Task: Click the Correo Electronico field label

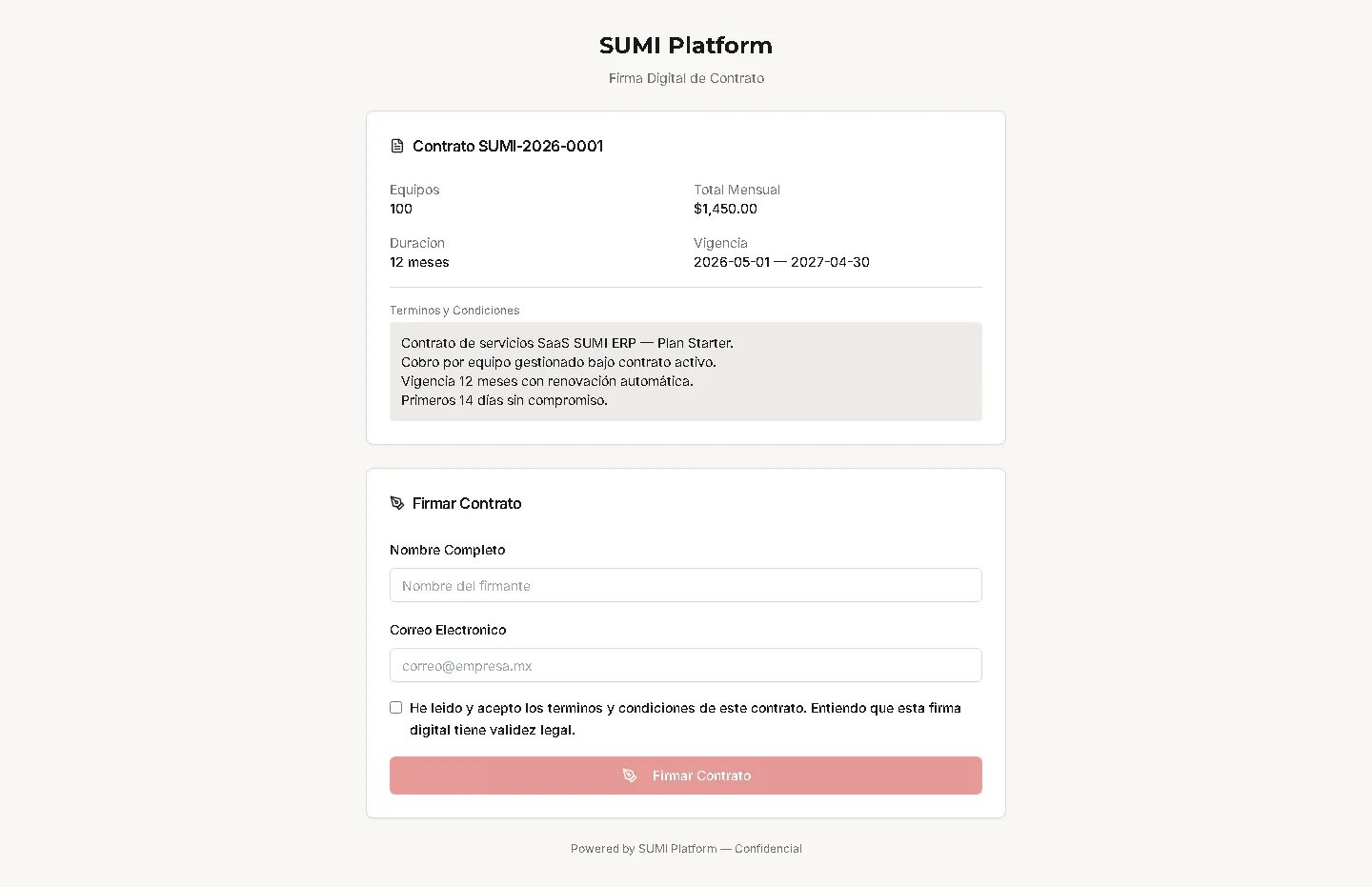Action: tap(448, 630)
